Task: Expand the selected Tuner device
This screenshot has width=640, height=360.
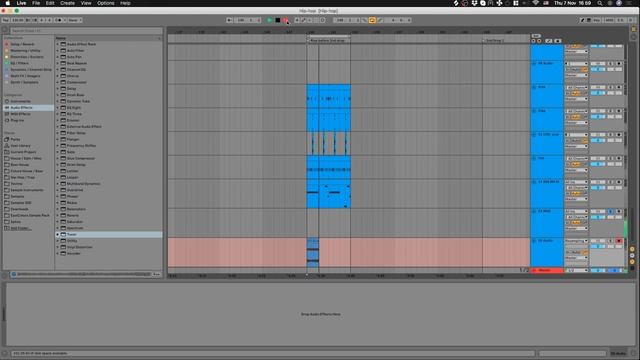Action: [58, 235]
